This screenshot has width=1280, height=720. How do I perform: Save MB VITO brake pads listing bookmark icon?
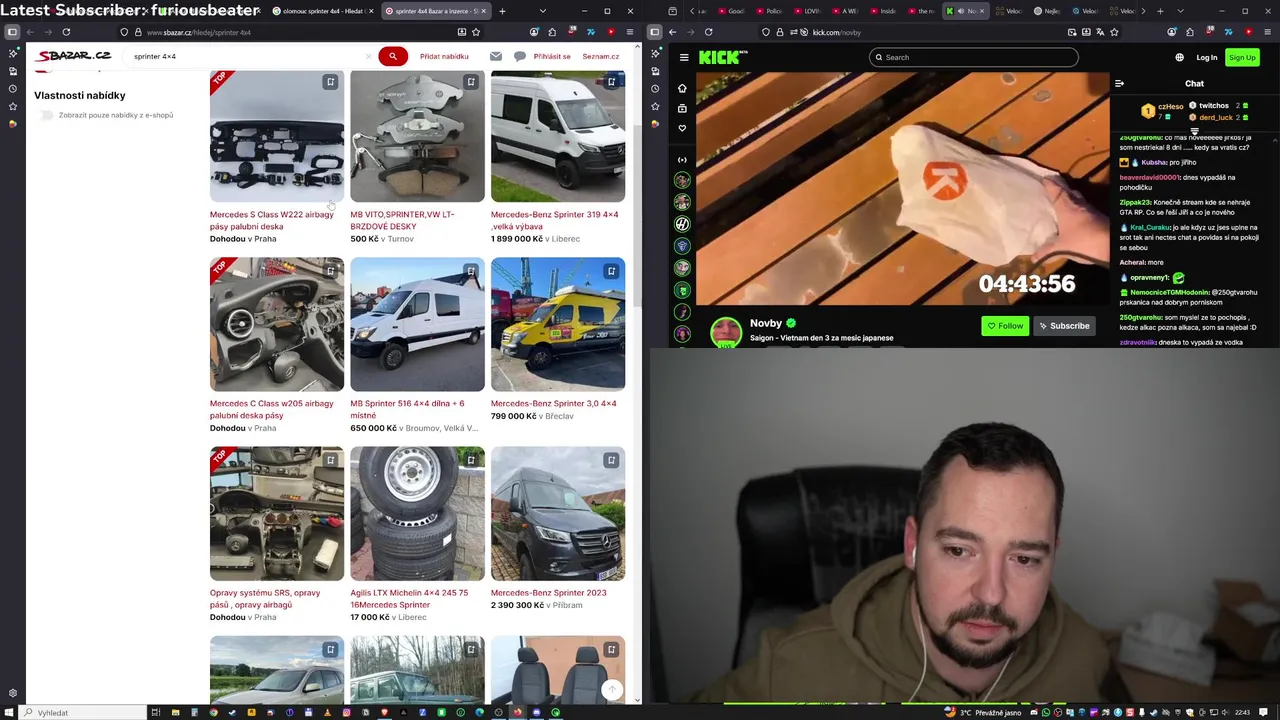[471, 82]
